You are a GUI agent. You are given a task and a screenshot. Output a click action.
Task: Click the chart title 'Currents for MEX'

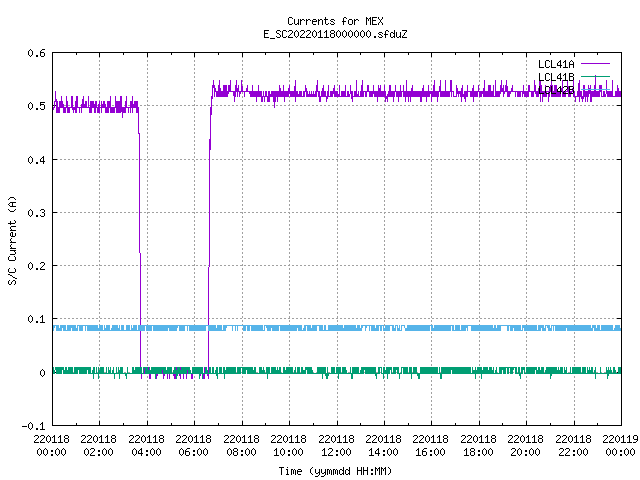335,21
